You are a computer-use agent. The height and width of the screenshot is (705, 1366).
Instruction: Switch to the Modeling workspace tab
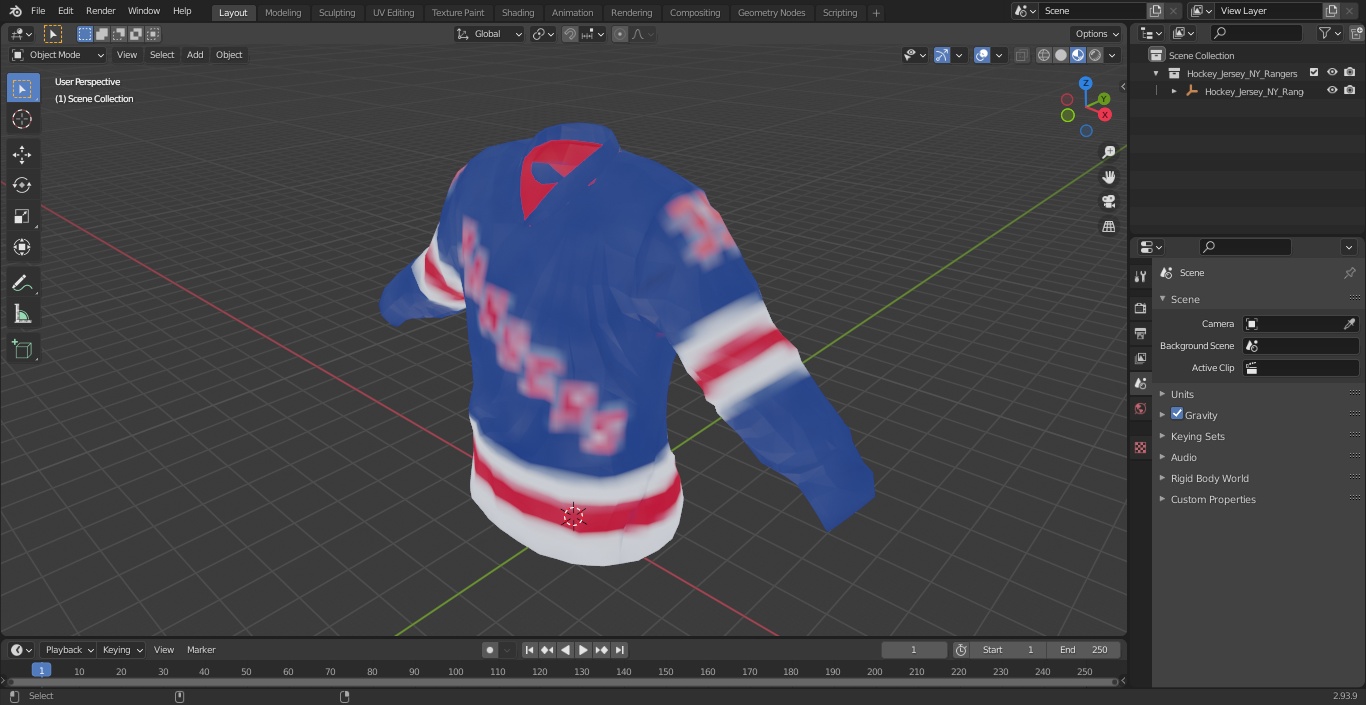click(x=283, y=13)
